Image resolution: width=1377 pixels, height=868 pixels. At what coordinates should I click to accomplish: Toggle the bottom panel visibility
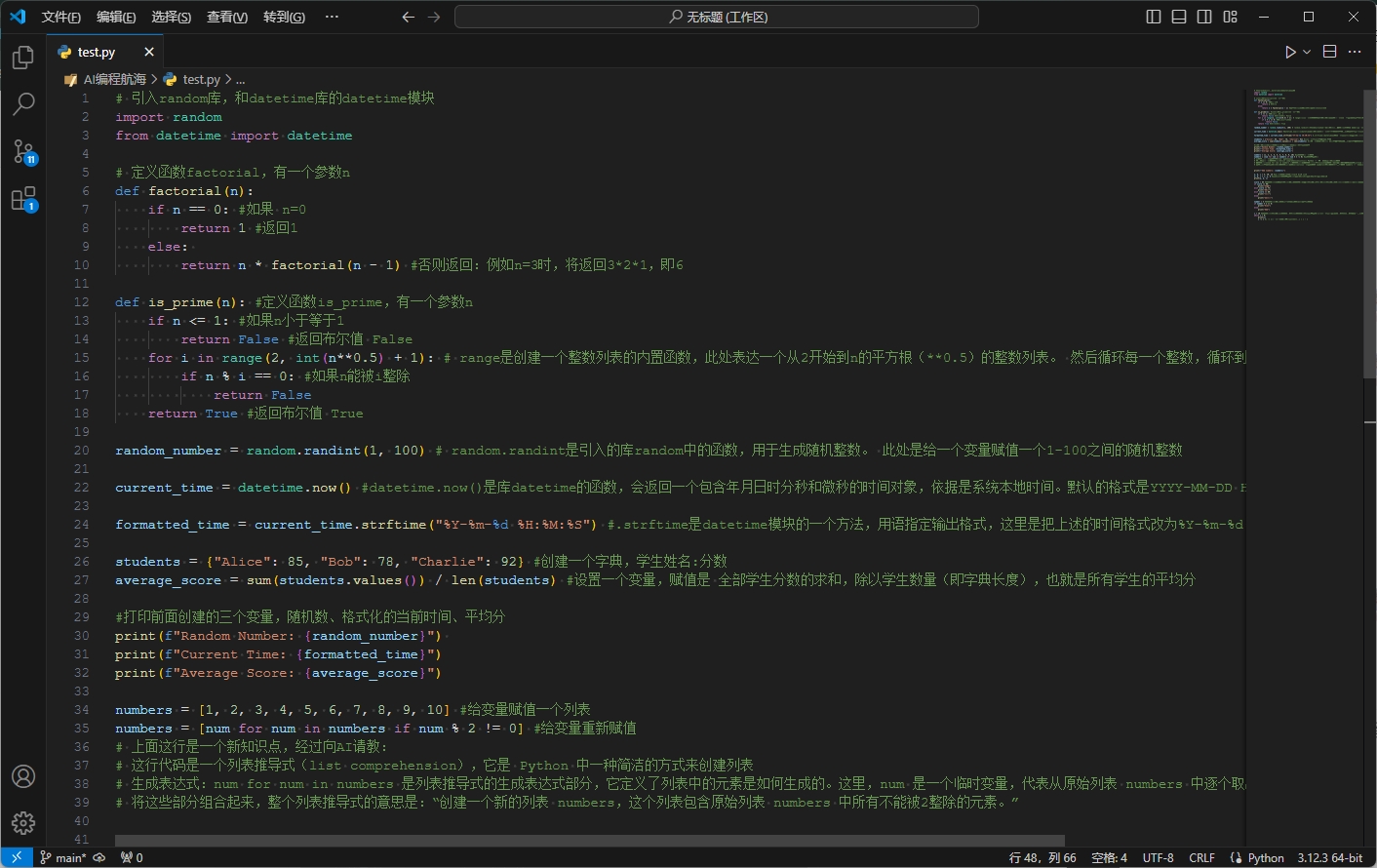pos(1179,17)
